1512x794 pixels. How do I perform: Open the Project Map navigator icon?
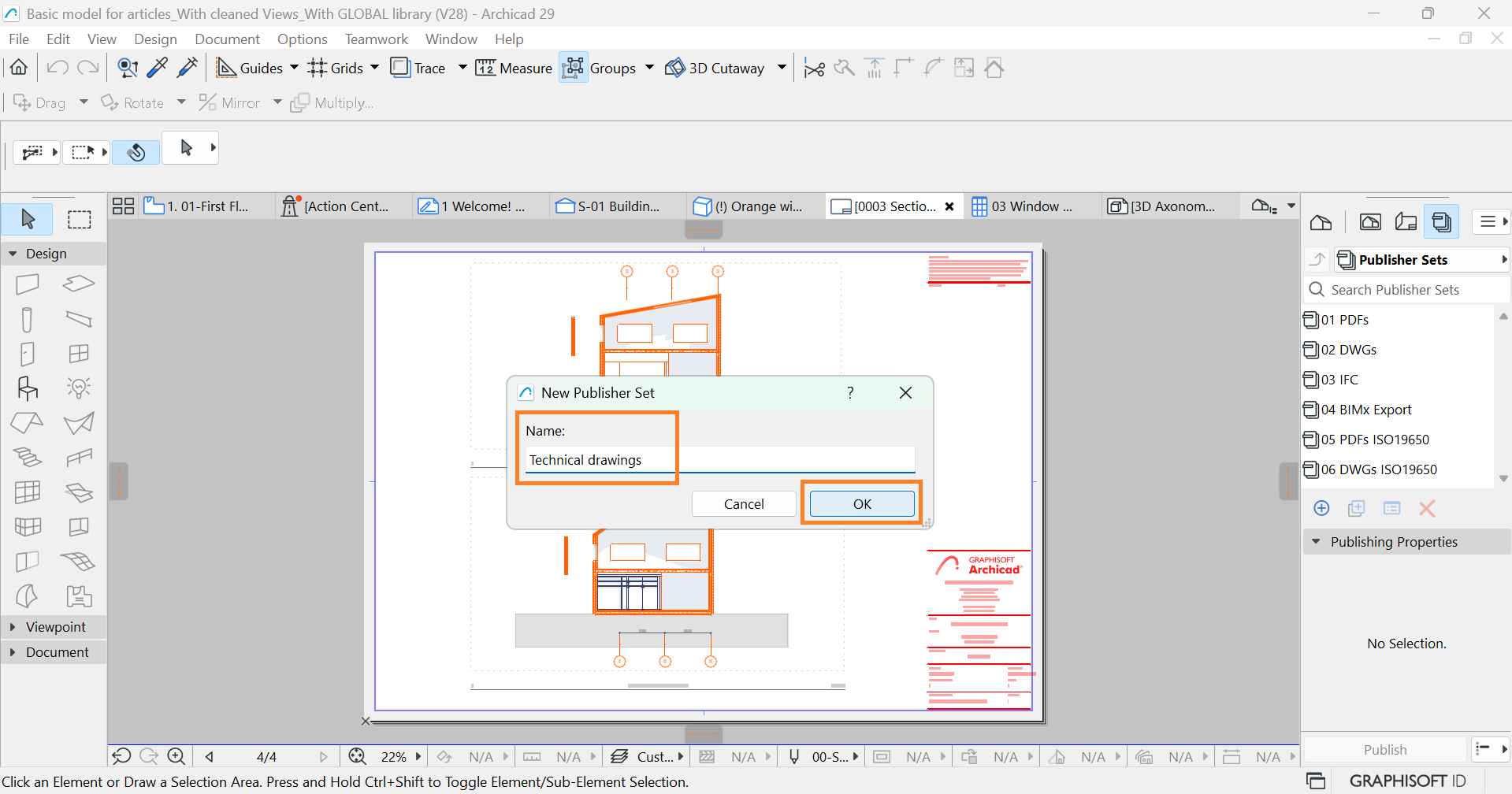click(x=1321, y=222)
